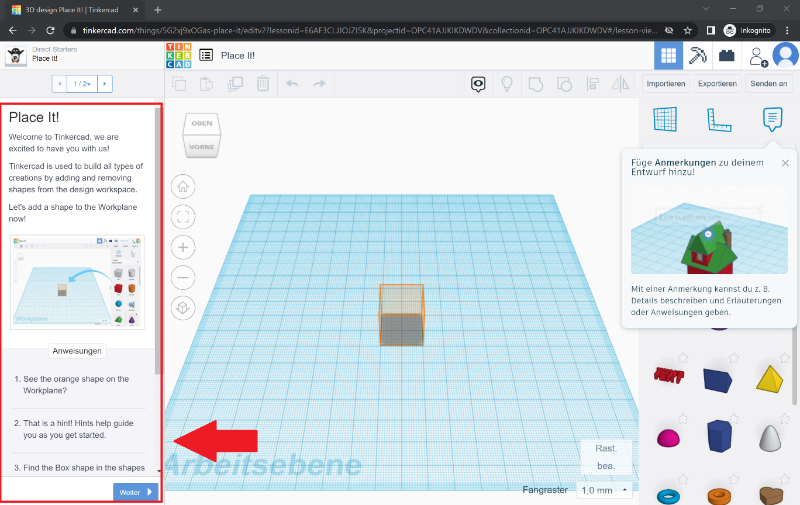Select the yellow Pyramid shape
This screenshot has height=505, width=800.
point(769,379)
